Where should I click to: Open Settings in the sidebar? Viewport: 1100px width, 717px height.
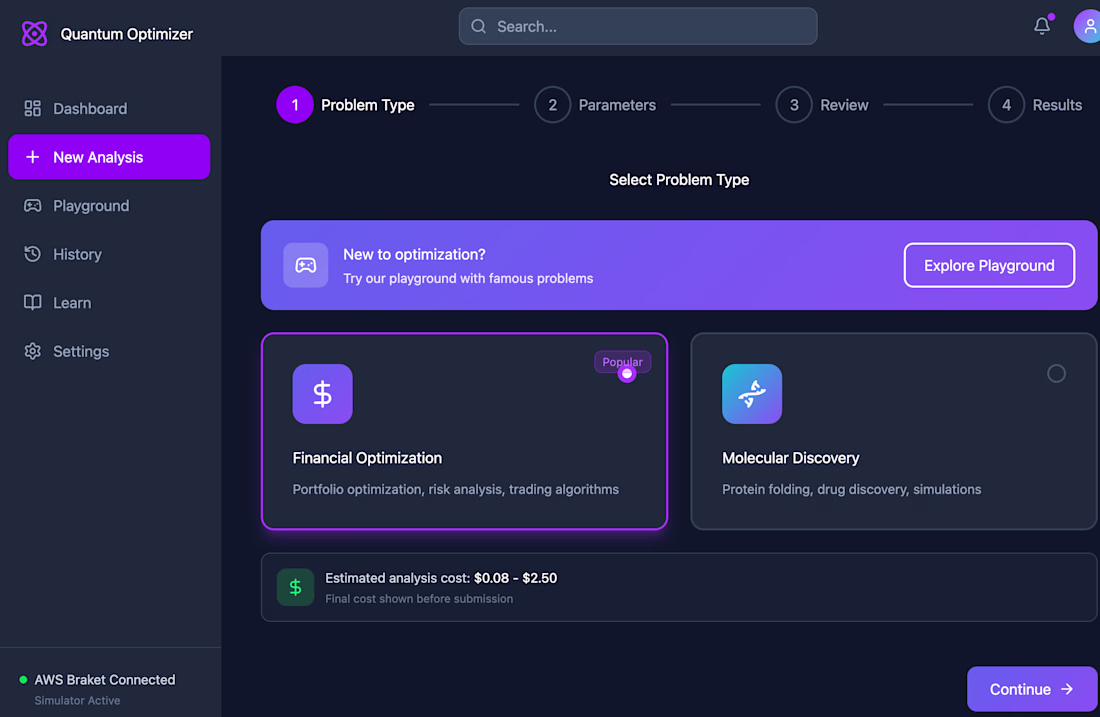(x=109, y=351)
